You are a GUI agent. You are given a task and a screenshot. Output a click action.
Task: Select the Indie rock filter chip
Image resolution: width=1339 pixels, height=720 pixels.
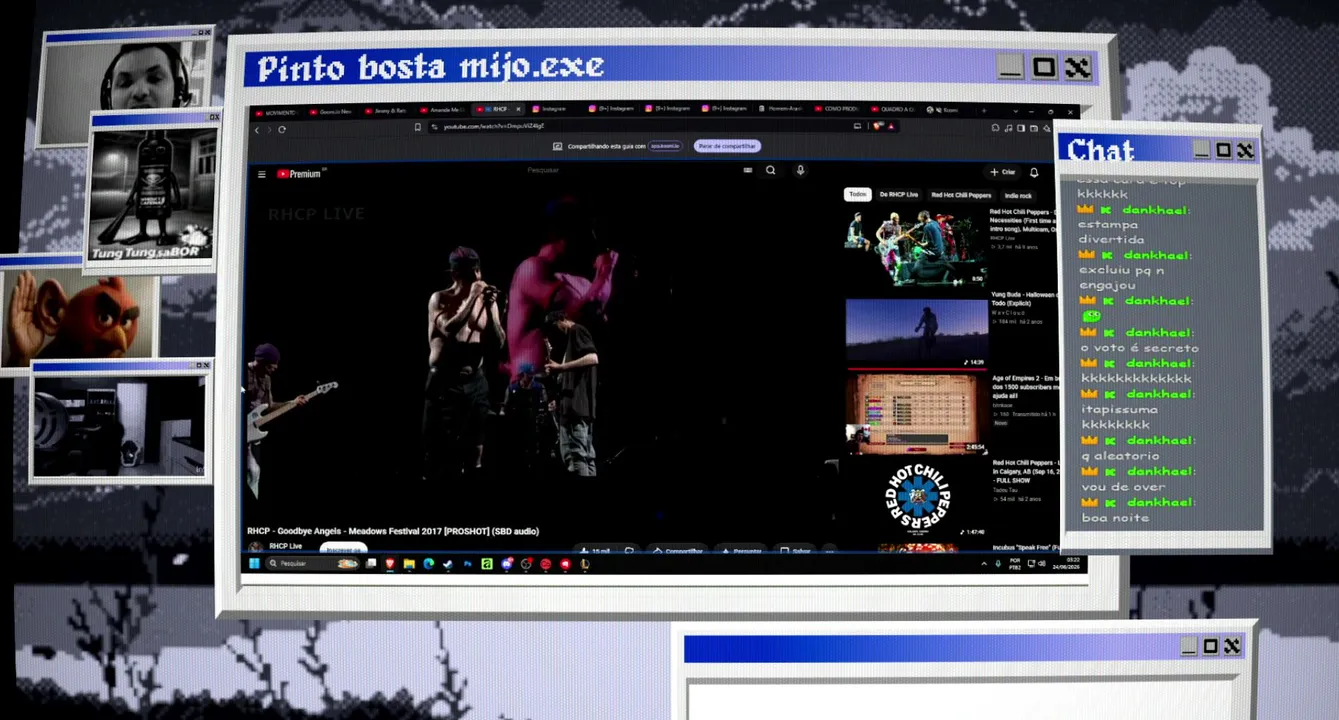pyautogui.click(x=1018, y=196)
